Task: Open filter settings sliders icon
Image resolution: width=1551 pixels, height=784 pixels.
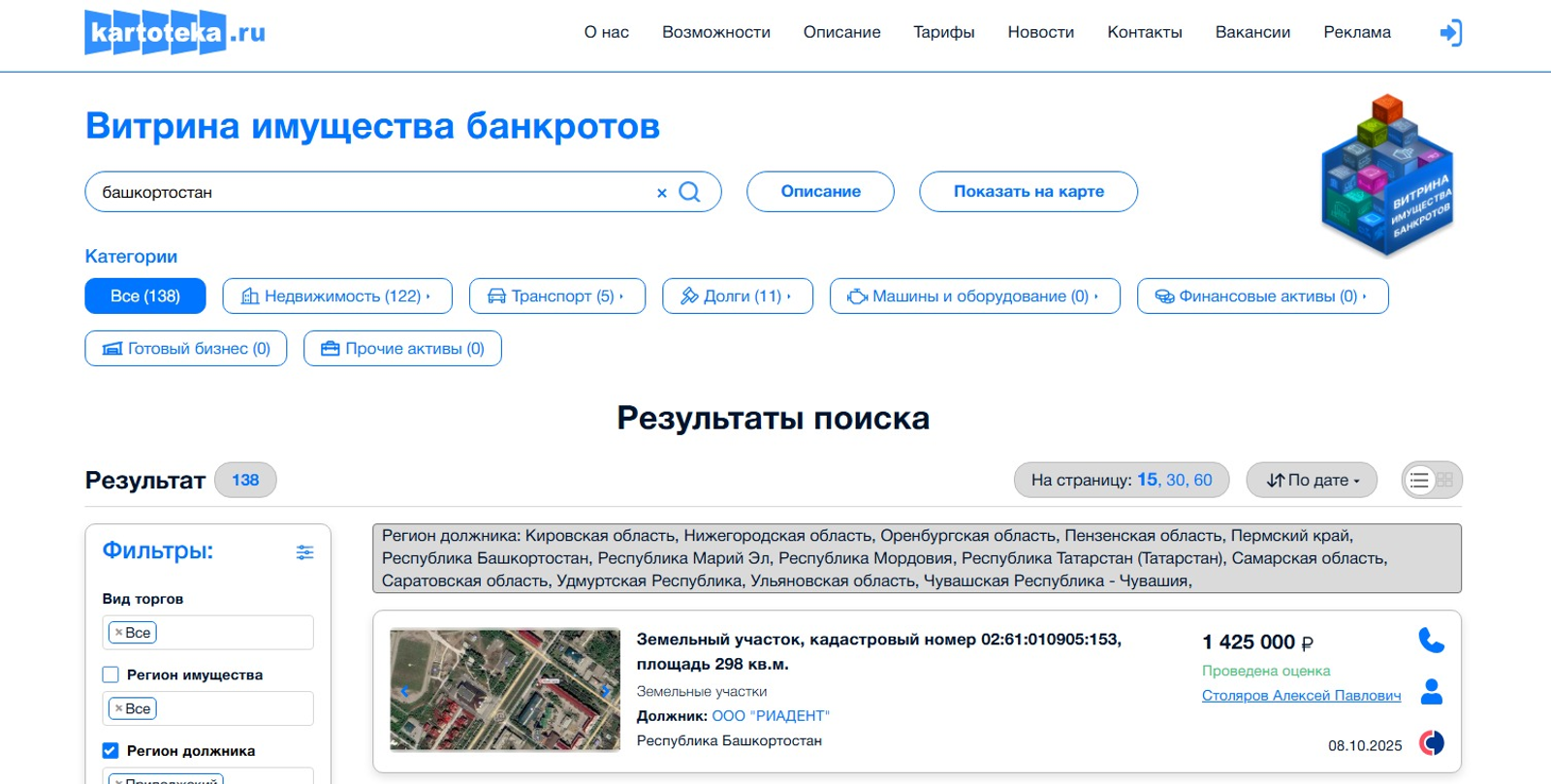Action: pyautogui.click(x=304, y=552)
